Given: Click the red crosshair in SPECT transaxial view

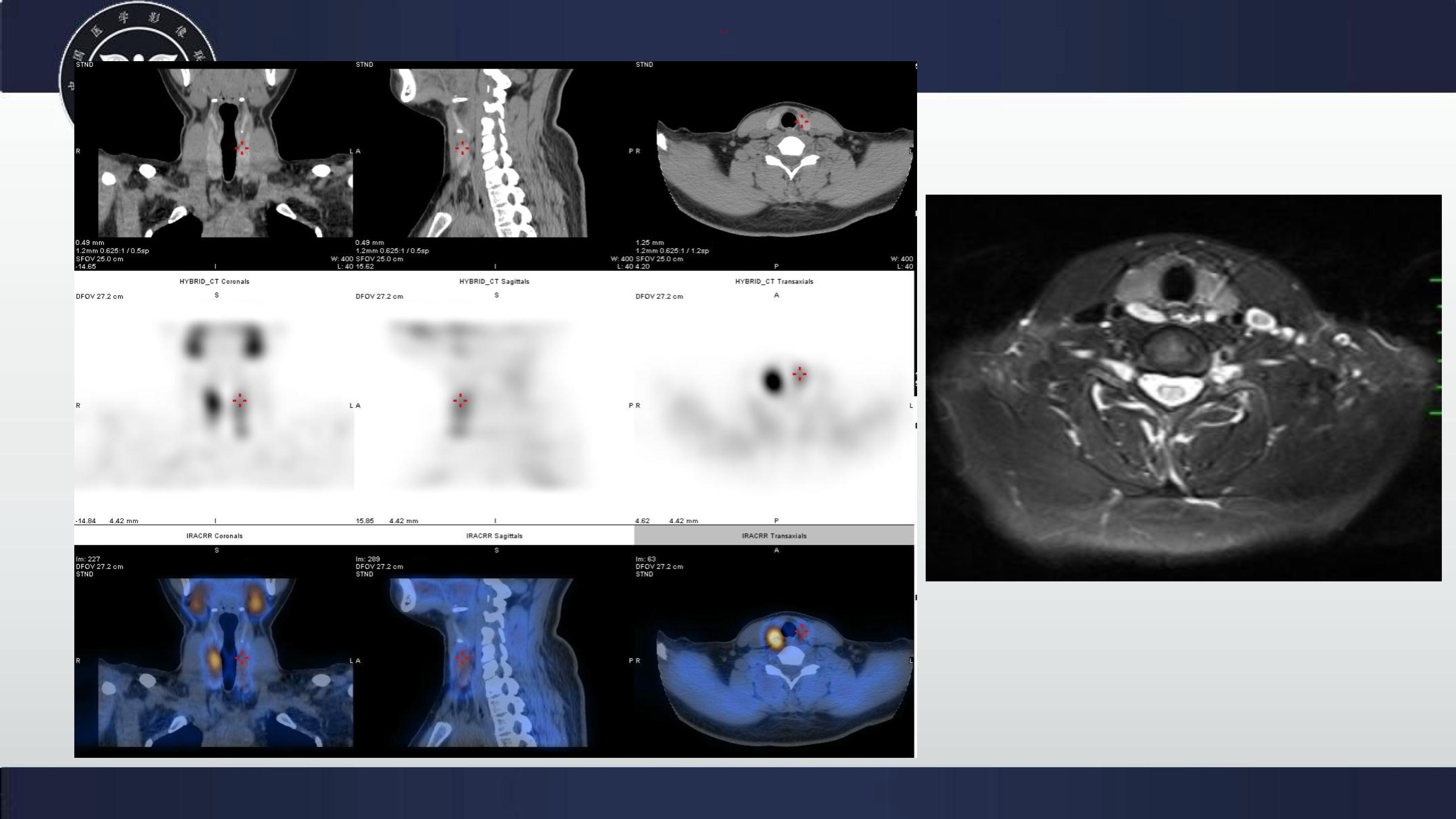Looking at the screenshot, I should 799,374.
